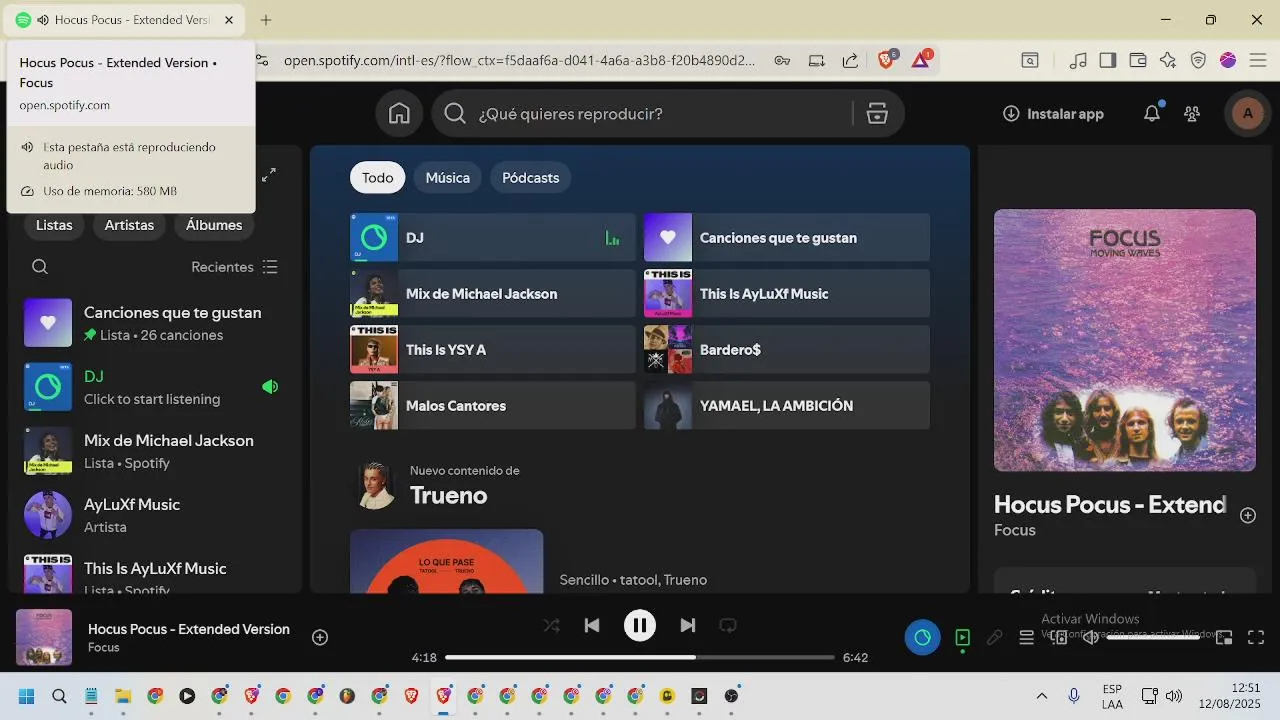
Task: Open the Brave hamburger main menu
Action: coord(1258,60)
